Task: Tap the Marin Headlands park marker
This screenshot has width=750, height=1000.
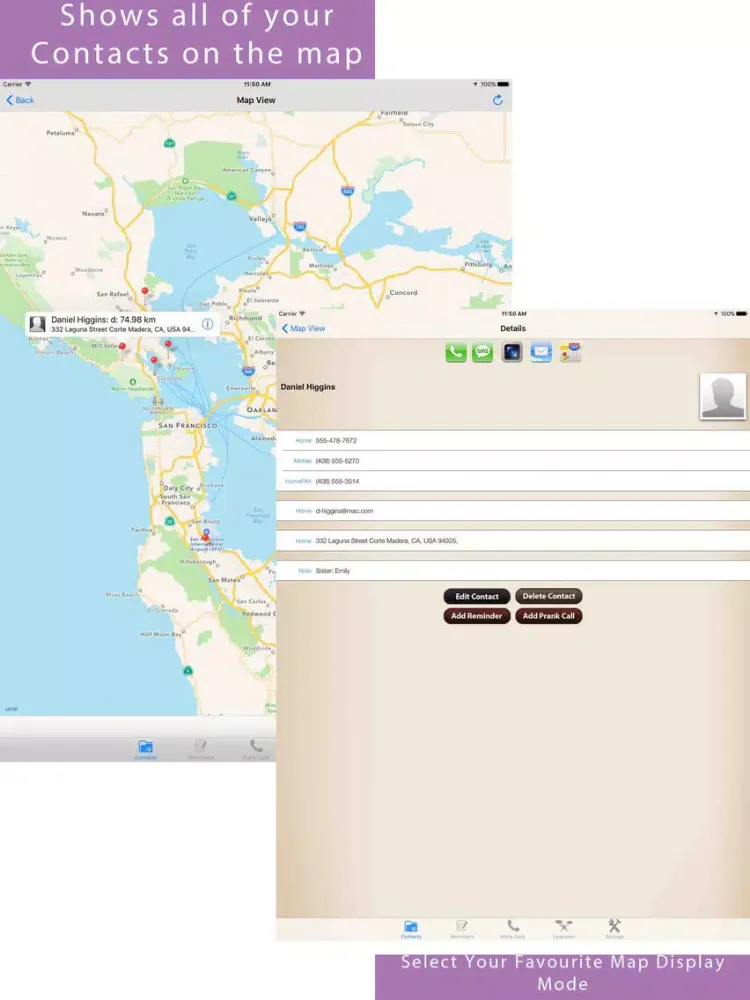Action: point(132,382)
